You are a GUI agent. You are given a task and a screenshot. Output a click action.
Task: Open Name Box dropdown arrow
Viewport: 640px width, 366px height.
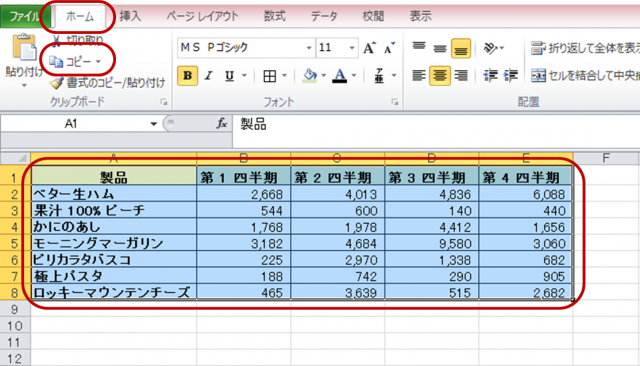(x=153, y=124)
